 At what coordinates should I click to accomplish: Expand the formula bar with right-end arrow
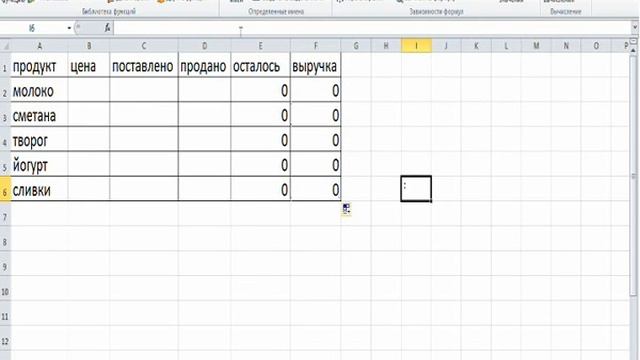pos(635,28)
